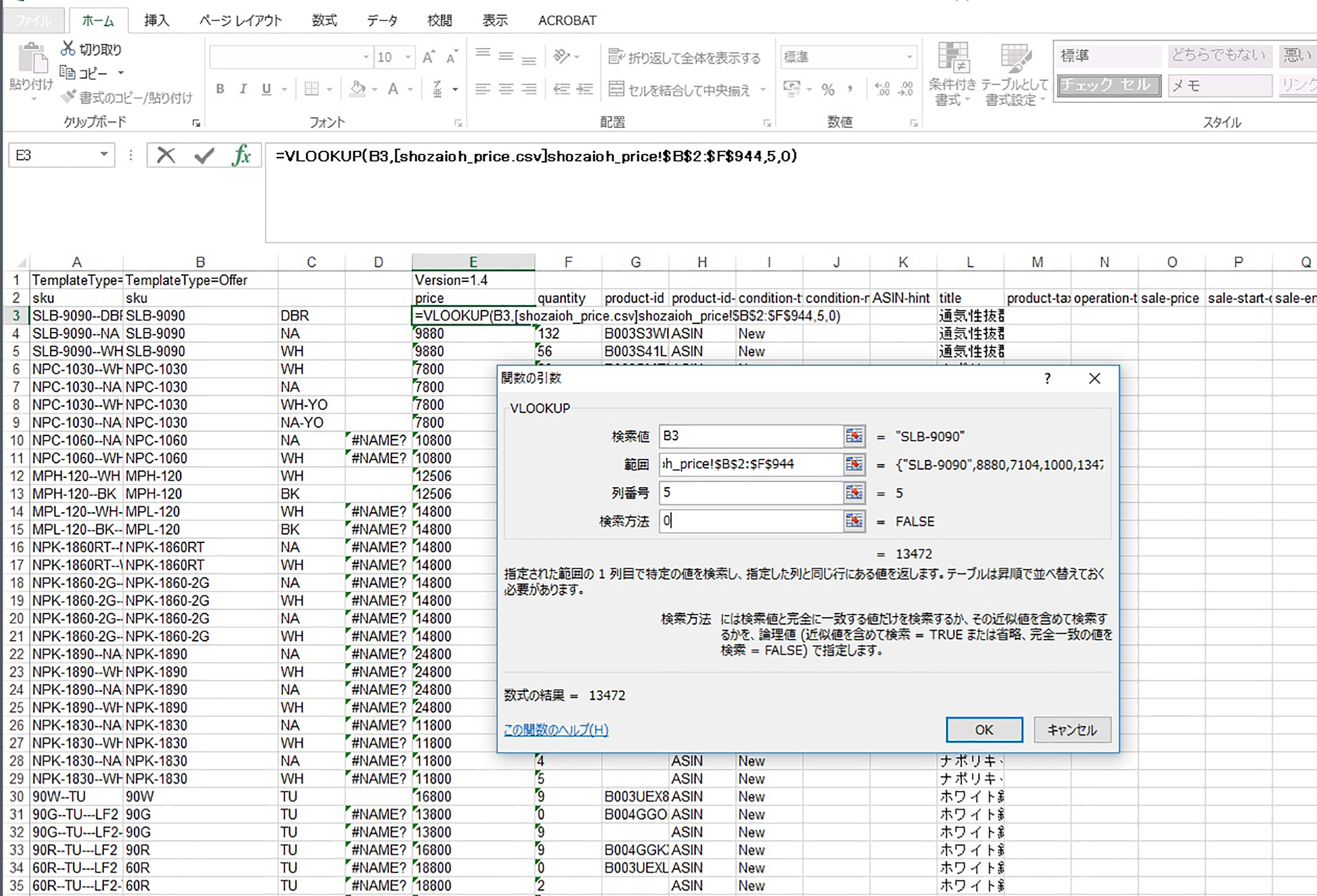This screenshot has width=1317, height=896.
Task: Cancel formula entry with X icon
Action: pos(166,155)
